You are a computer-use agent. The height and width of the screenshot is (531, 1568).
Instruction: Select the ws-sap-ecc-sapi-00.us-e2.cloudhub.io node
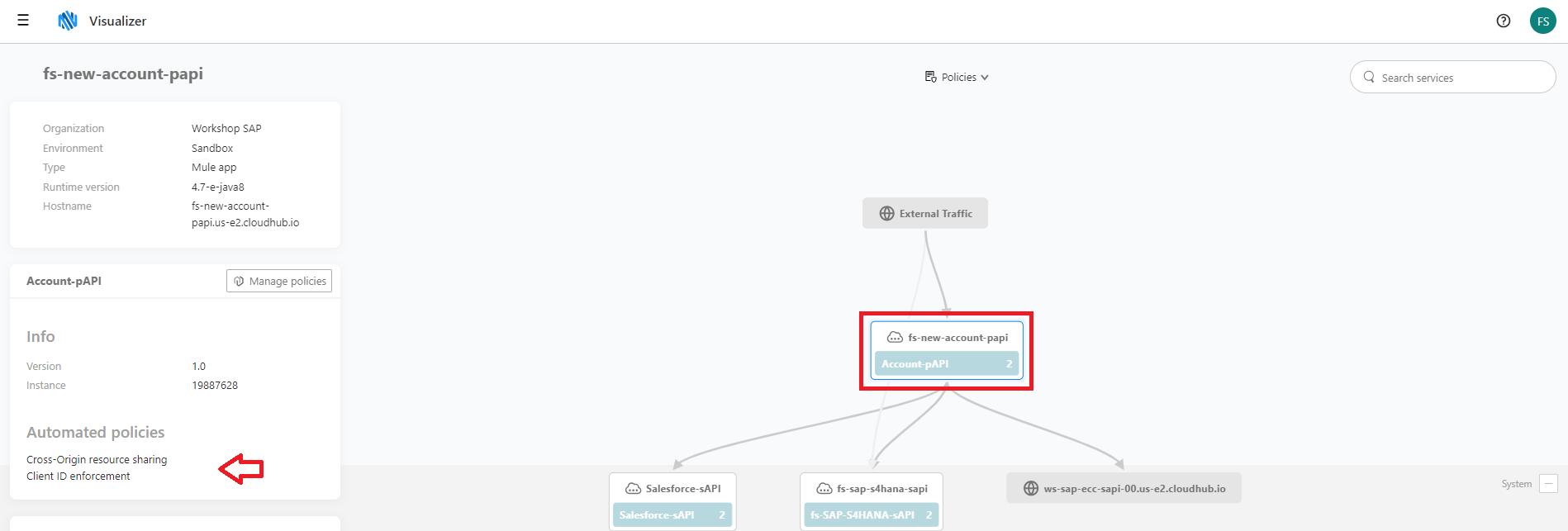point(1124,488)
